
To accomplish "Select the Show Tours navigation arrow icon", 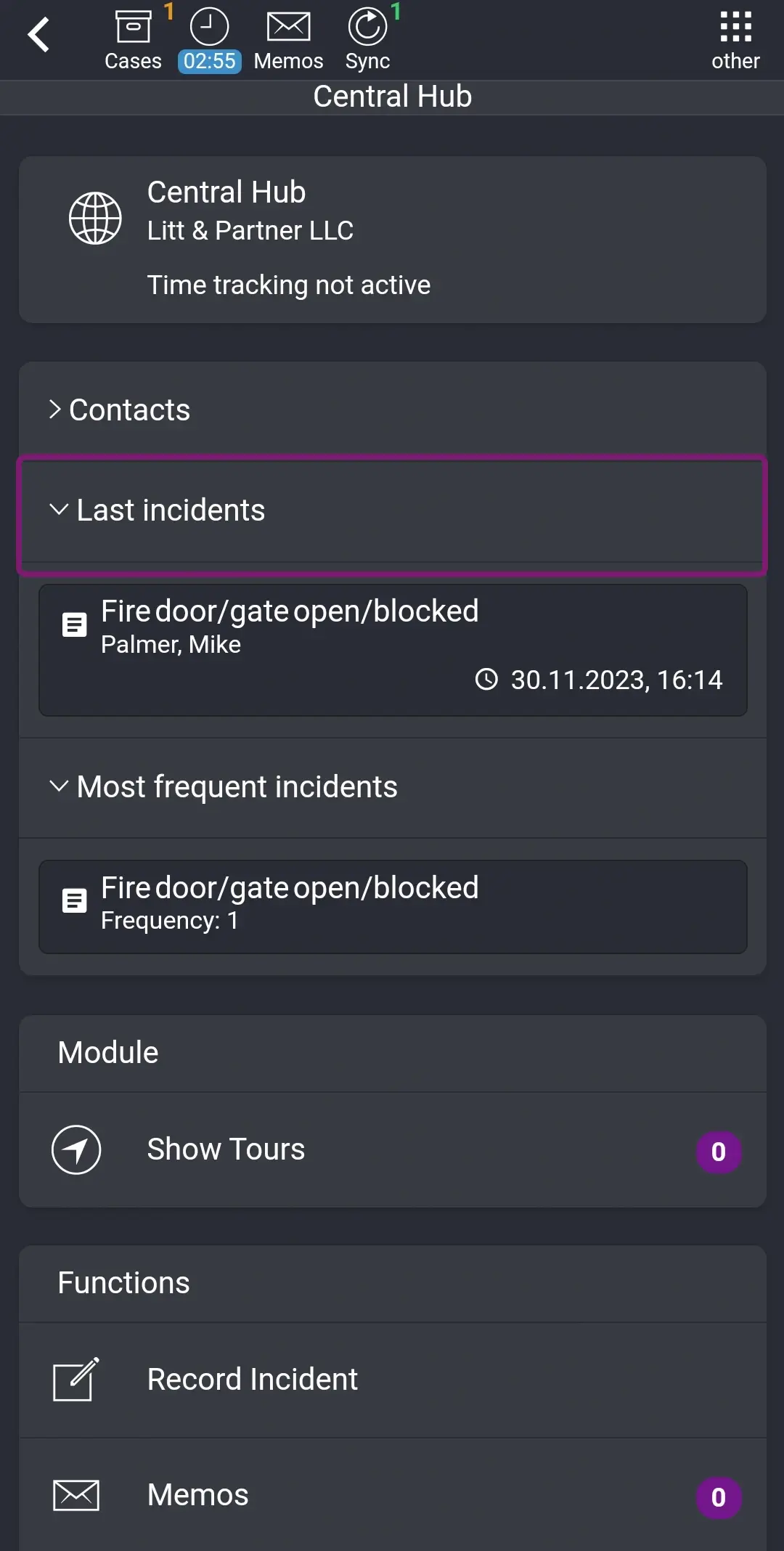I will click(x=76, y=1149).
